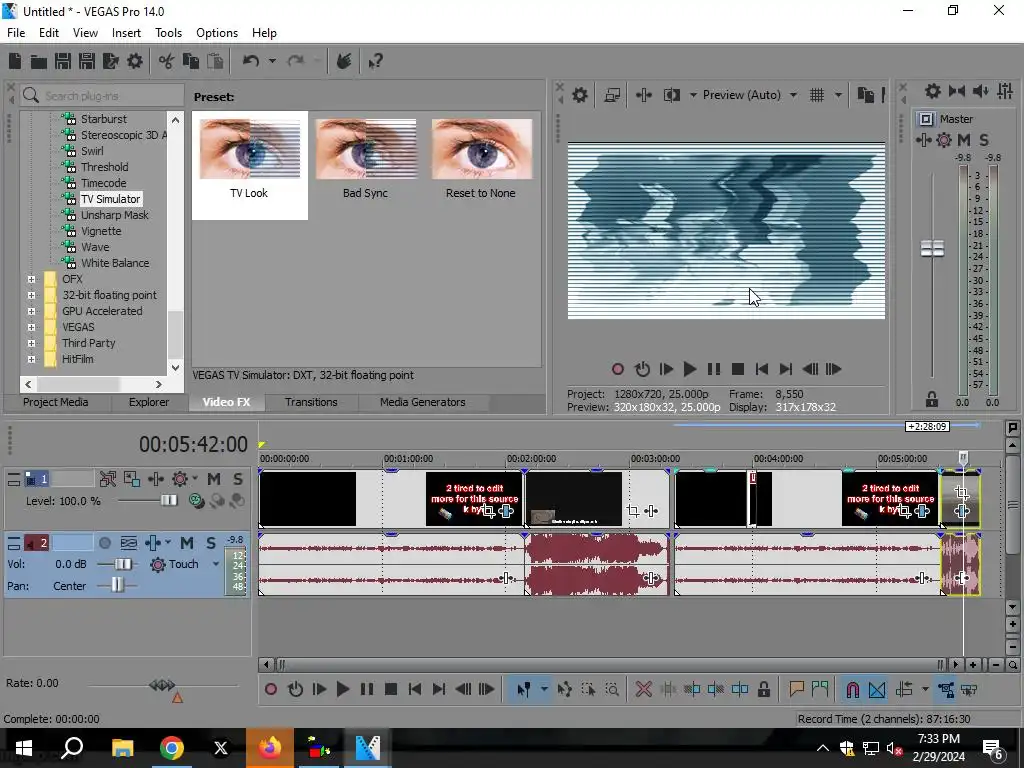Image resolution: width=1024 pixels, height=768 pixels.
Task: Cut selection using scissors icon
Action: [x=167, y=61]
